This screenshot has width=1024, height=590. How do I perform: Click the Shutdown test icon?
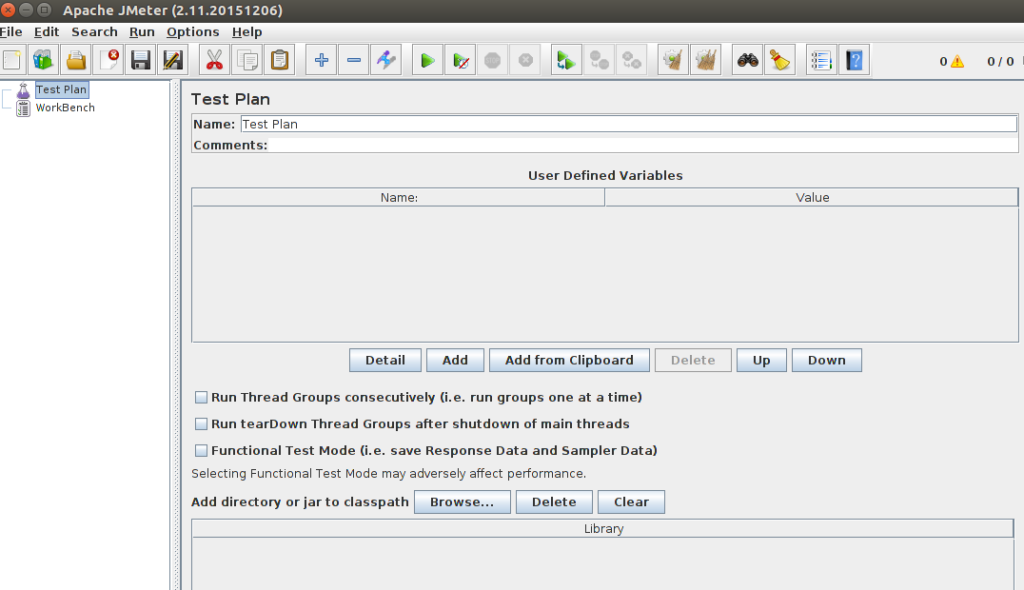click(525, 60)
